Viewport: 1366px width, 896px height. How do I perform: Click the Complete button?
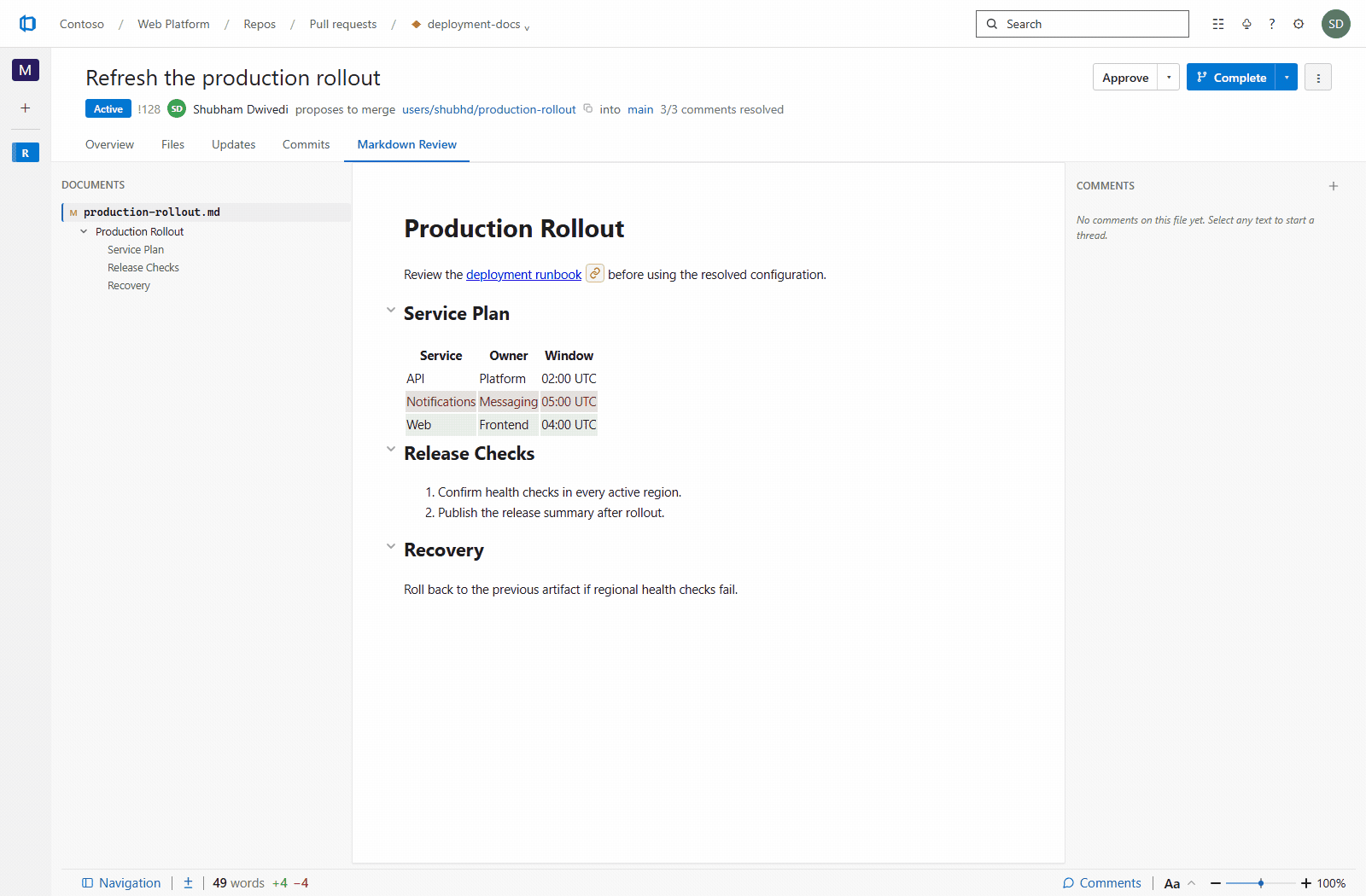tap(1230, 78)
